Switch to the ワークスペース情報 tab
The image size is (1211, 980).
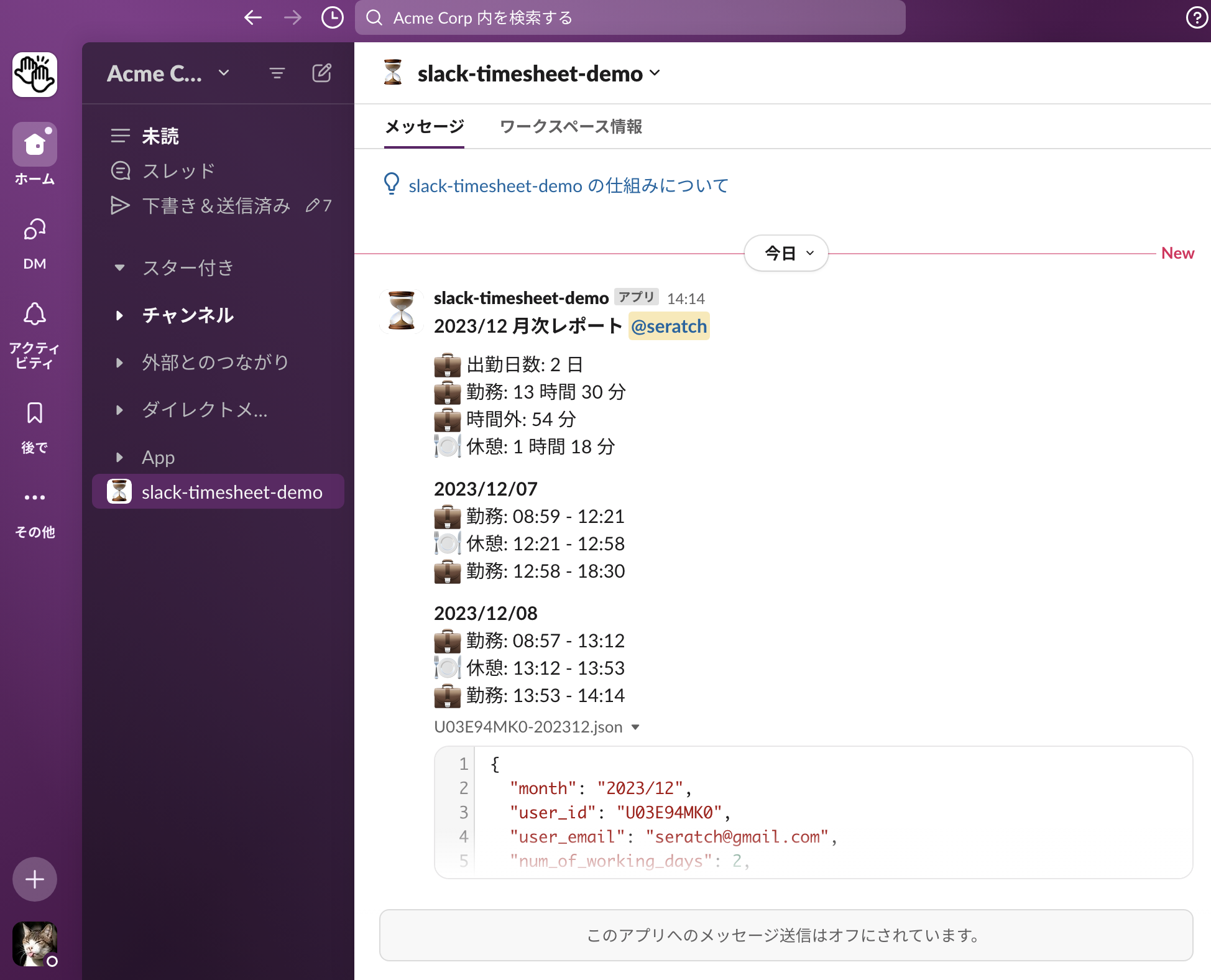click(x=569, y=127)
